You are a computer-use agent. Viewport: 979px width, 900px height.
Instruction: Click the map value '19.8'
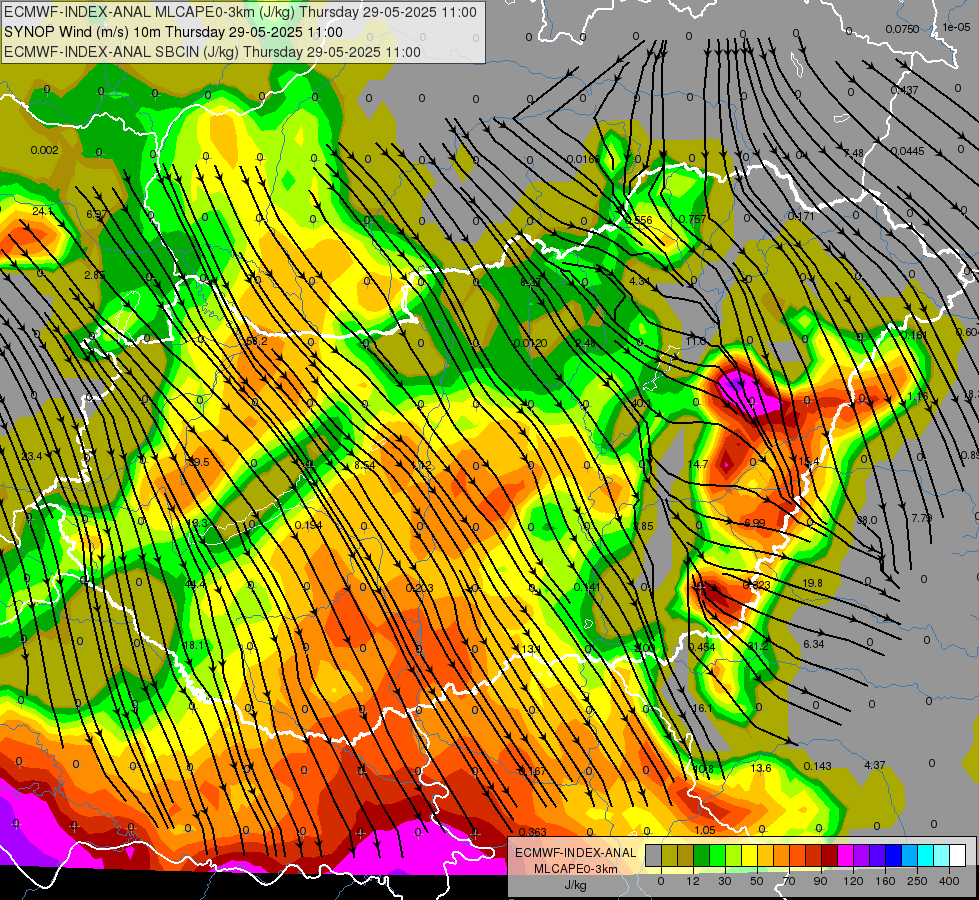click(x=812, y=583)
